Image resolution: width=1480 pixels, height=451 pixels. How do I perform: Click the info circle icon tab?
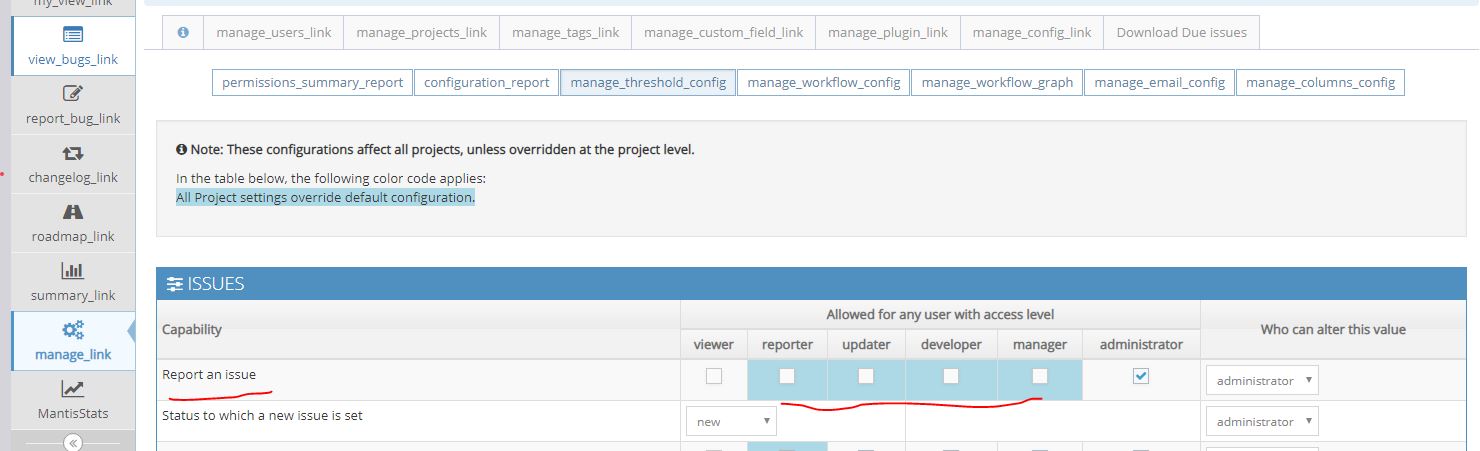pos(183,32)
